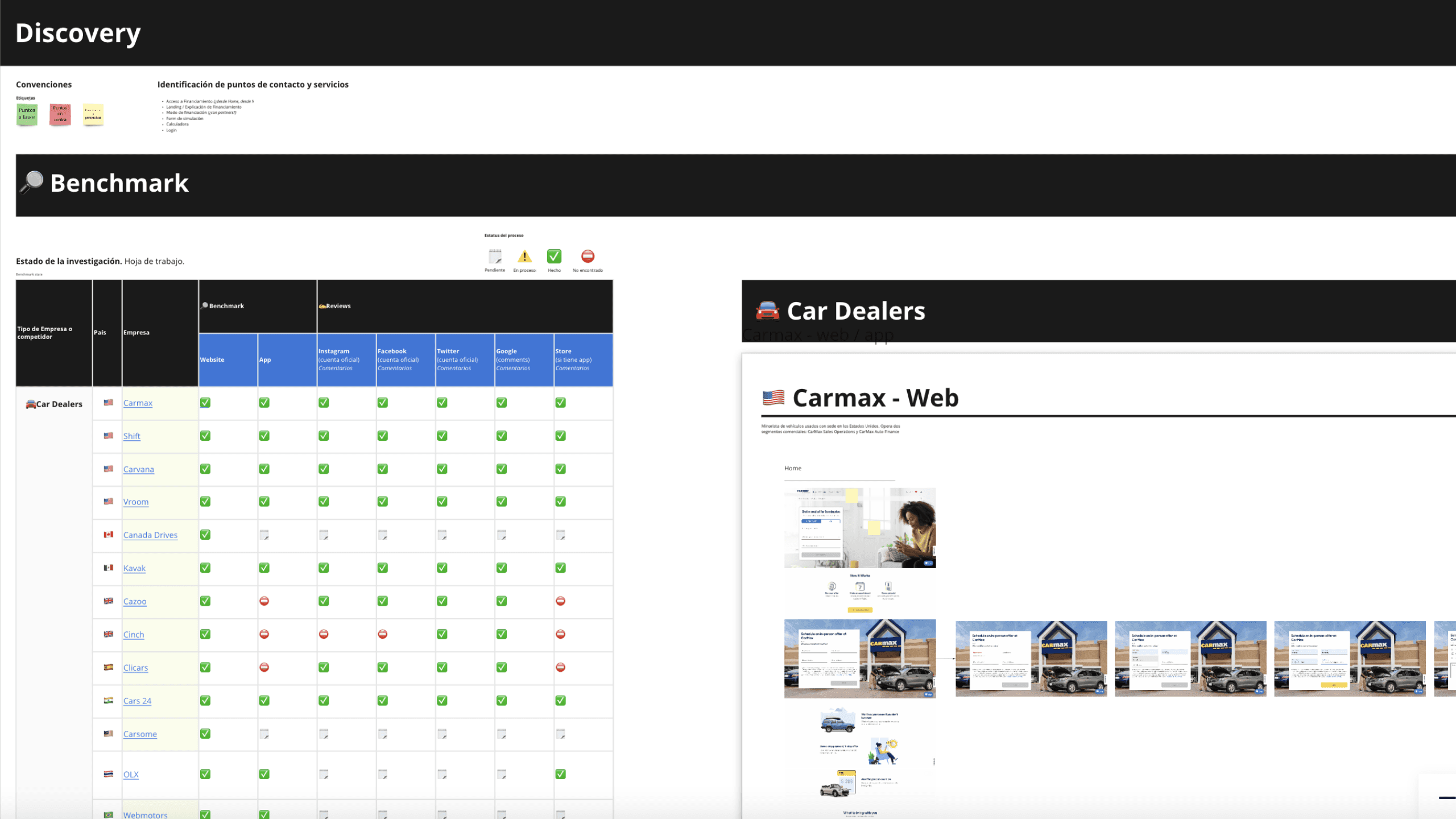Image resolution: width=1456 pixels, height=819 pixels.
Task: Click the Convenciones heading
Action: [x=44, y=84]
